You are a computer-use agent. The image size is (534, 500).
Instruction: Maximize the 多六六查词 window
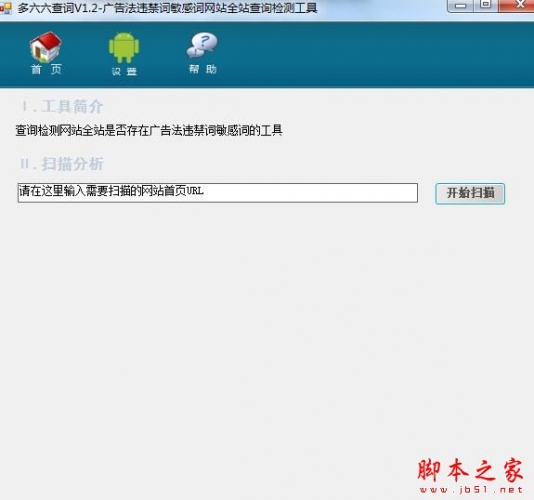click(486, 5)
